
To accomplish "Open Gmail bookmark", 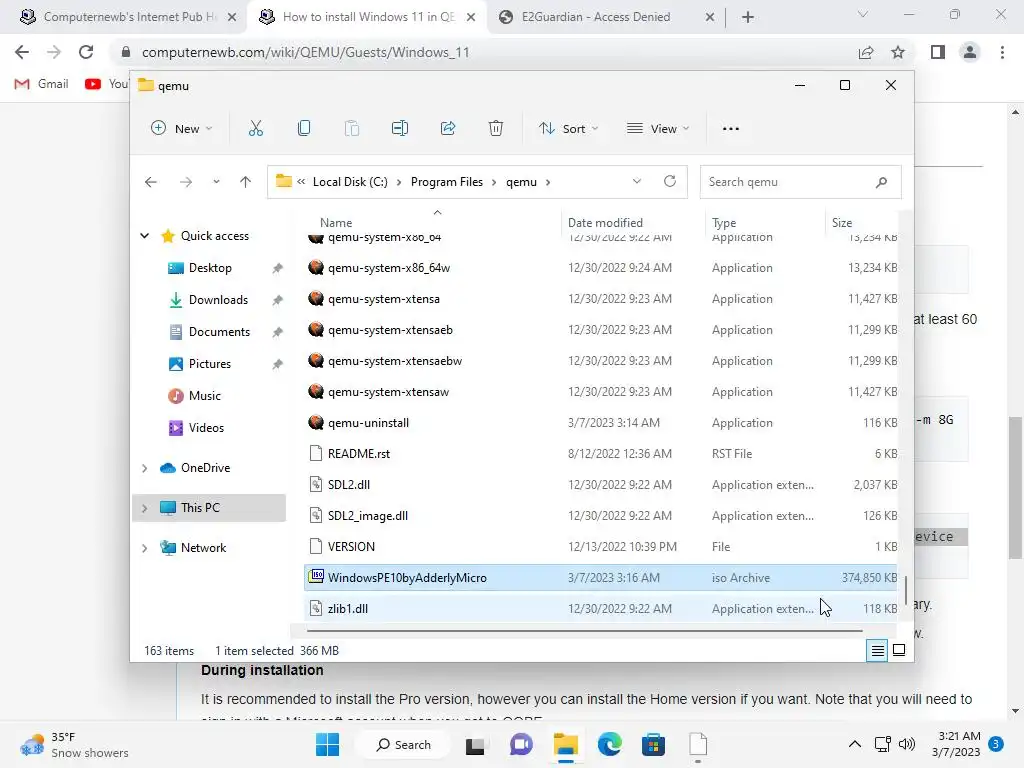I will point(42,84).
